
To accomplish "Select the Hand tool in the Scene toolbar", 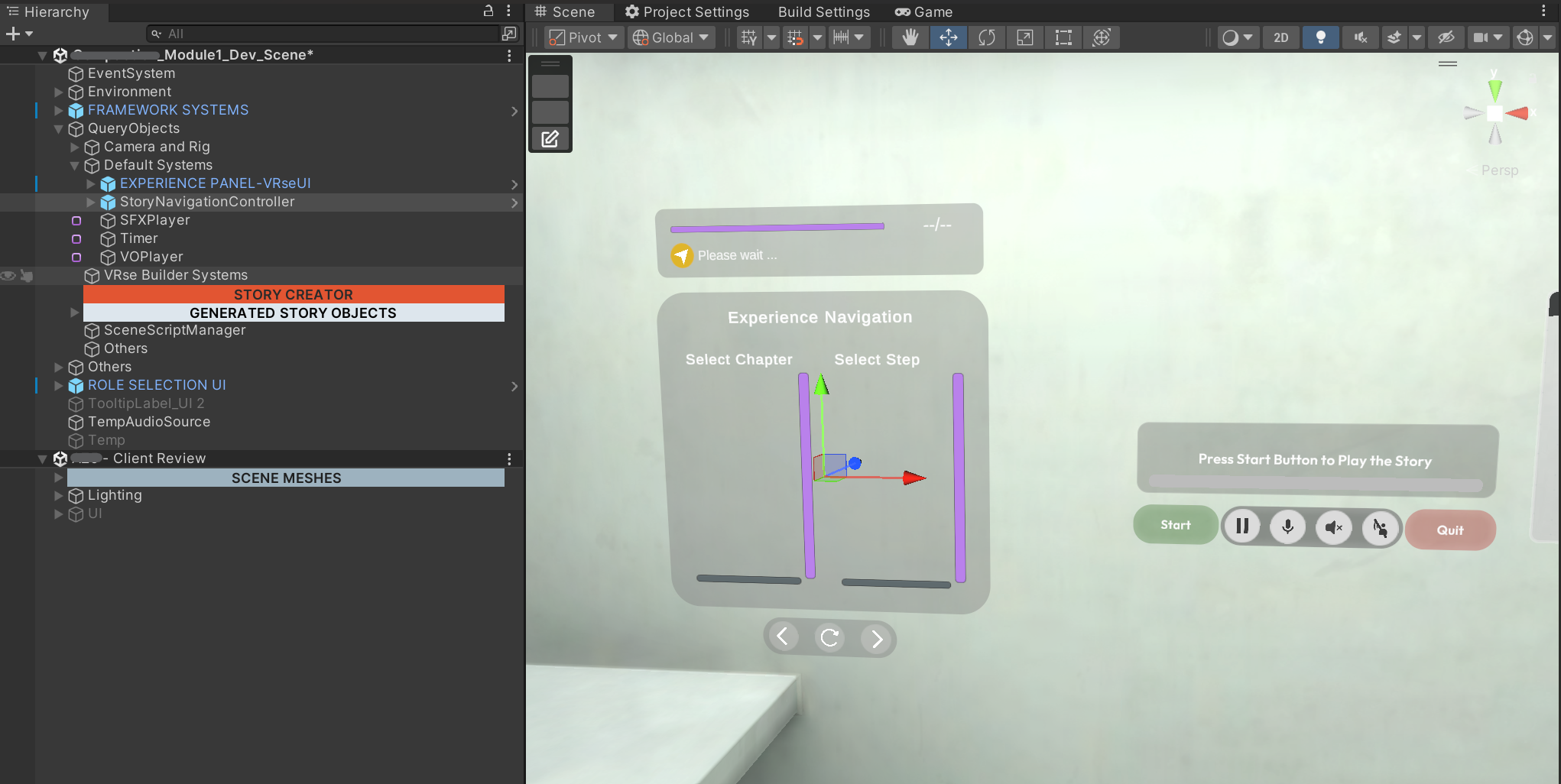I will tap(910, 37).
